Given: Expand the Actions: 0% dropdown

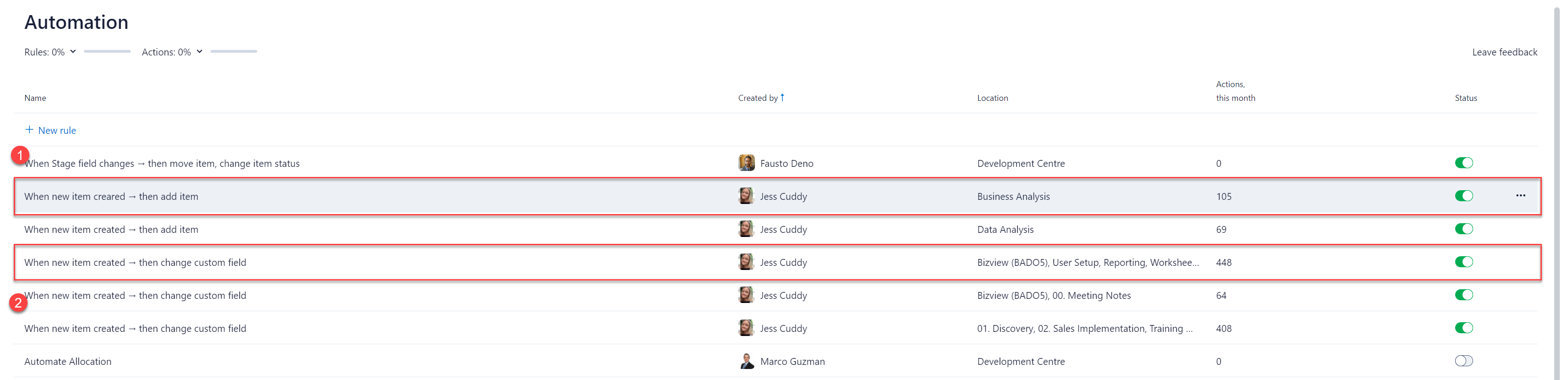Looking at the screenshot, I should point(172,52).
